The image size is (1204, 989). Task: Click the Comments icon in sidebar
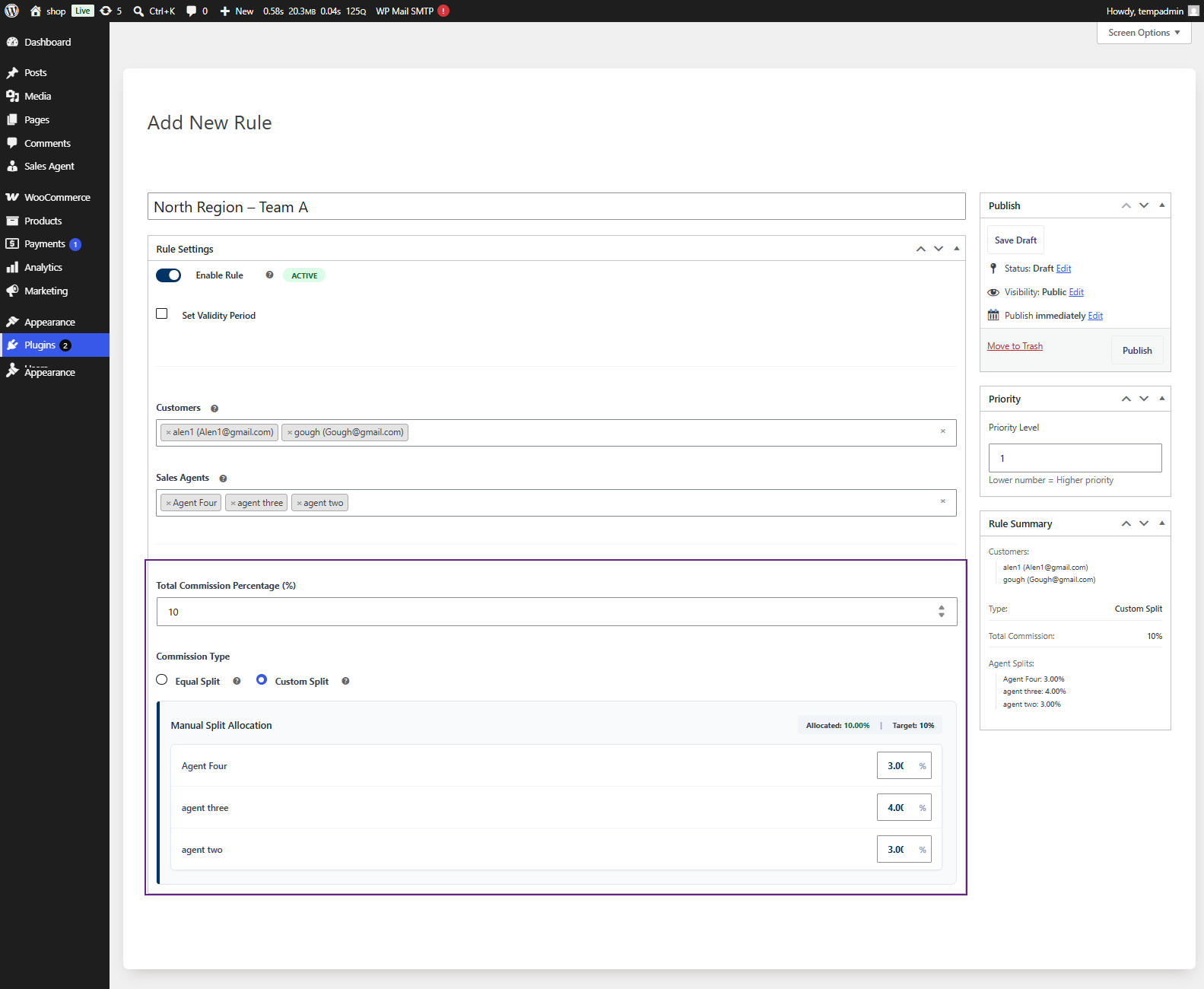pyautogui.click(x=12, y=143)
